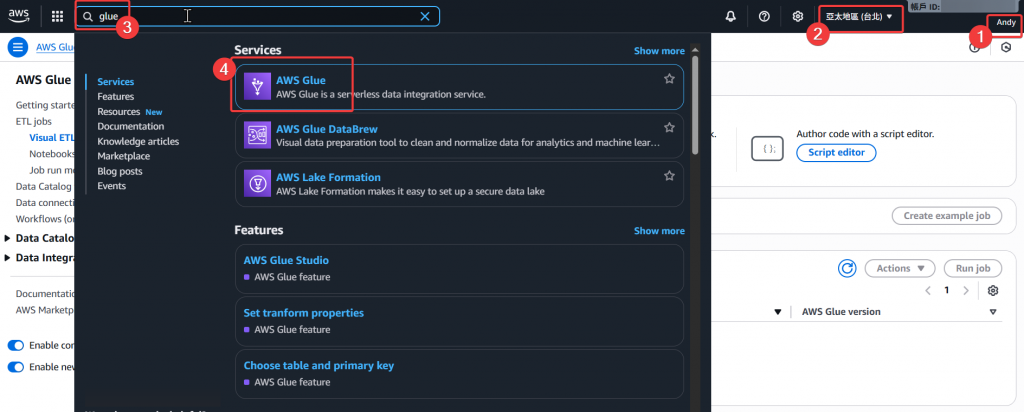
Task: Open the notifications bell icon
Action: pos(731,16)
